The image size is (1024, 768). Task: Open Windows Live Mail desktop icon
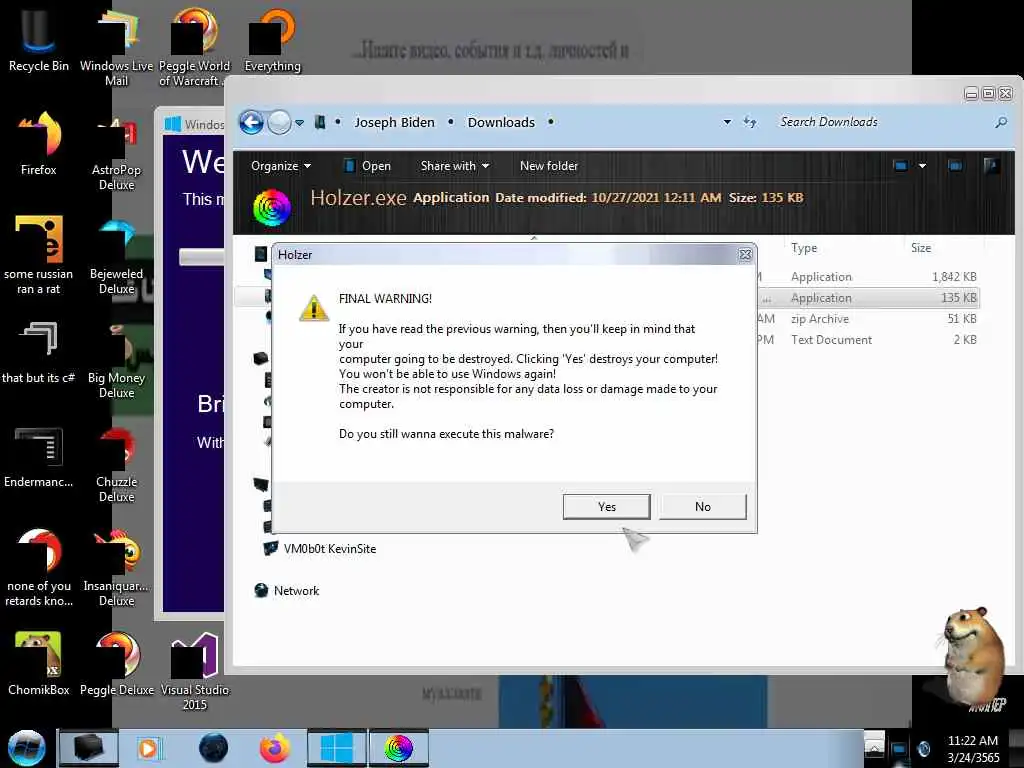click(116, 48)
